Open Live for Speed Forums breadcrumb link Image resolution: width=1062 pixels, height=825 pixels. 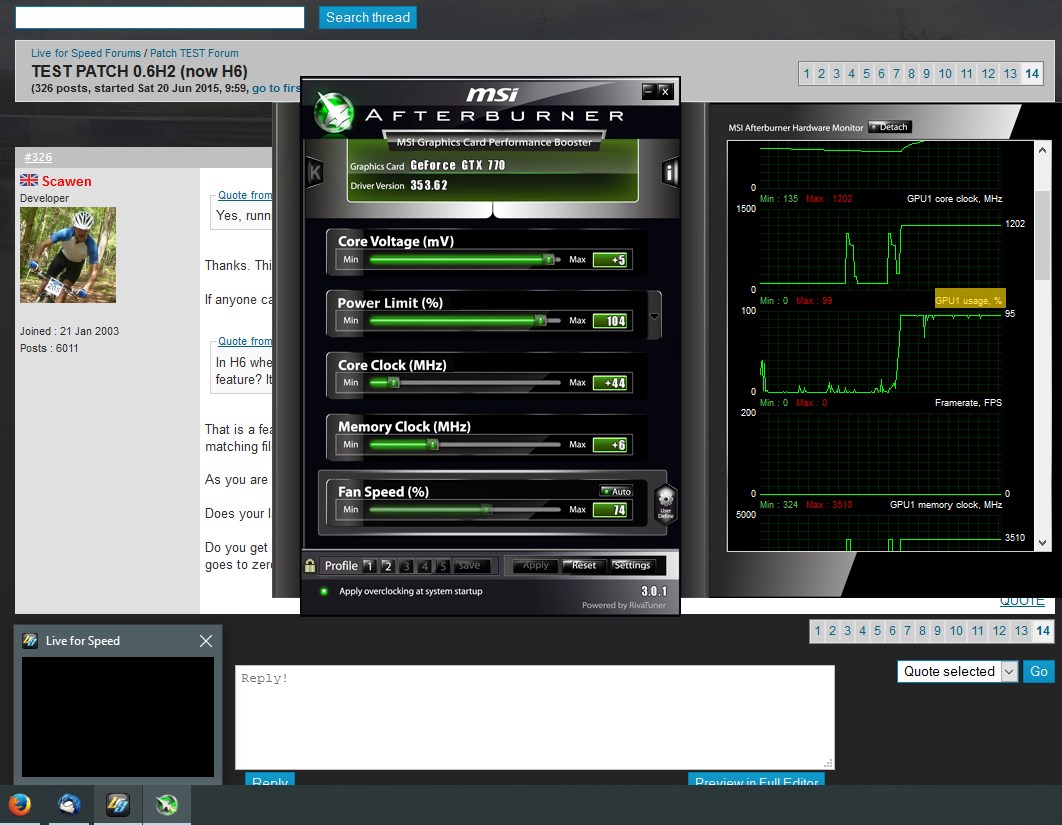click(x=86, y=53)
